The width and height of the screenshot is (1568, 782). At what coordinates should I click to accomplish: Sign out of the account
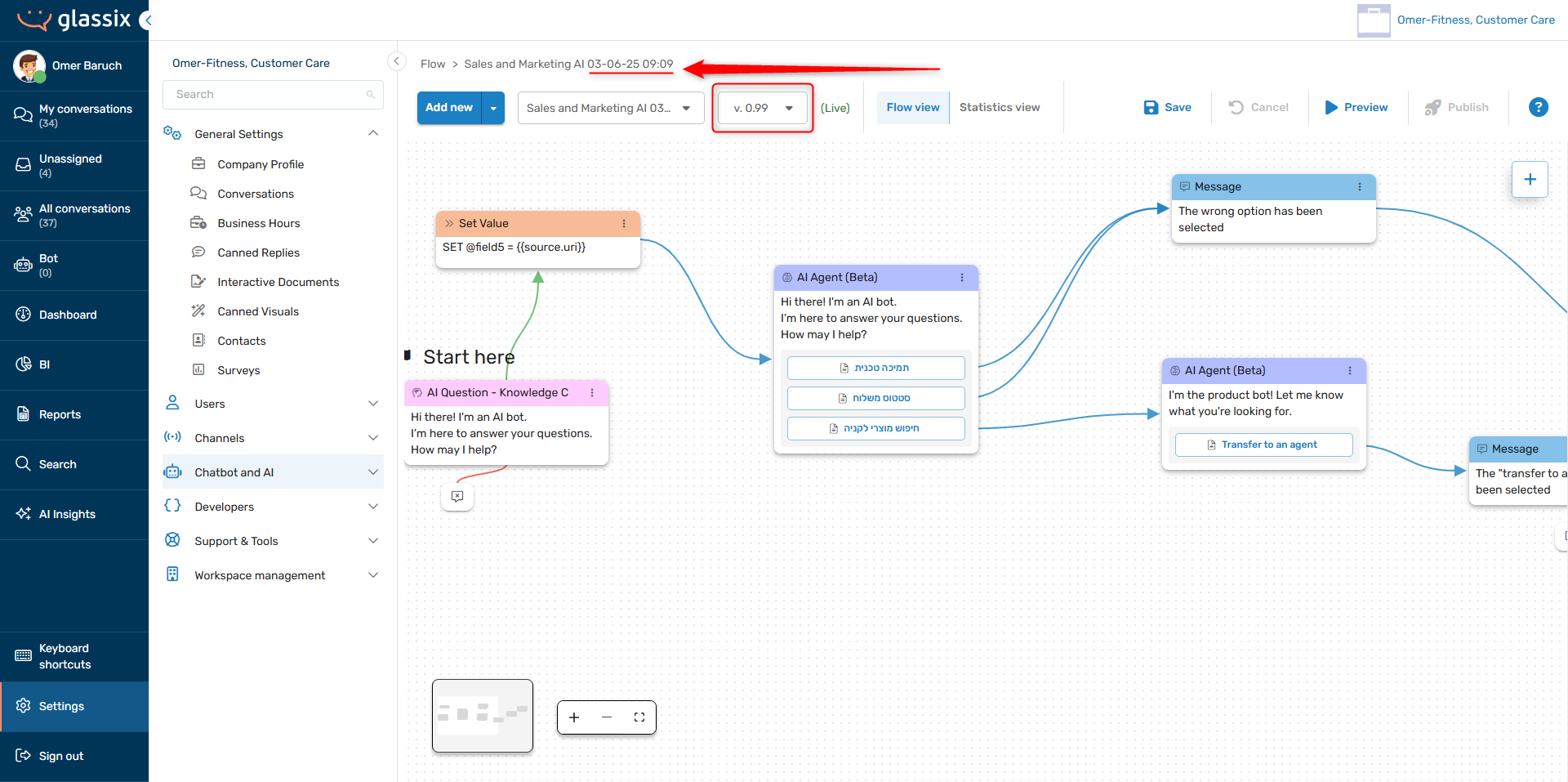click(x=74, y=757)
